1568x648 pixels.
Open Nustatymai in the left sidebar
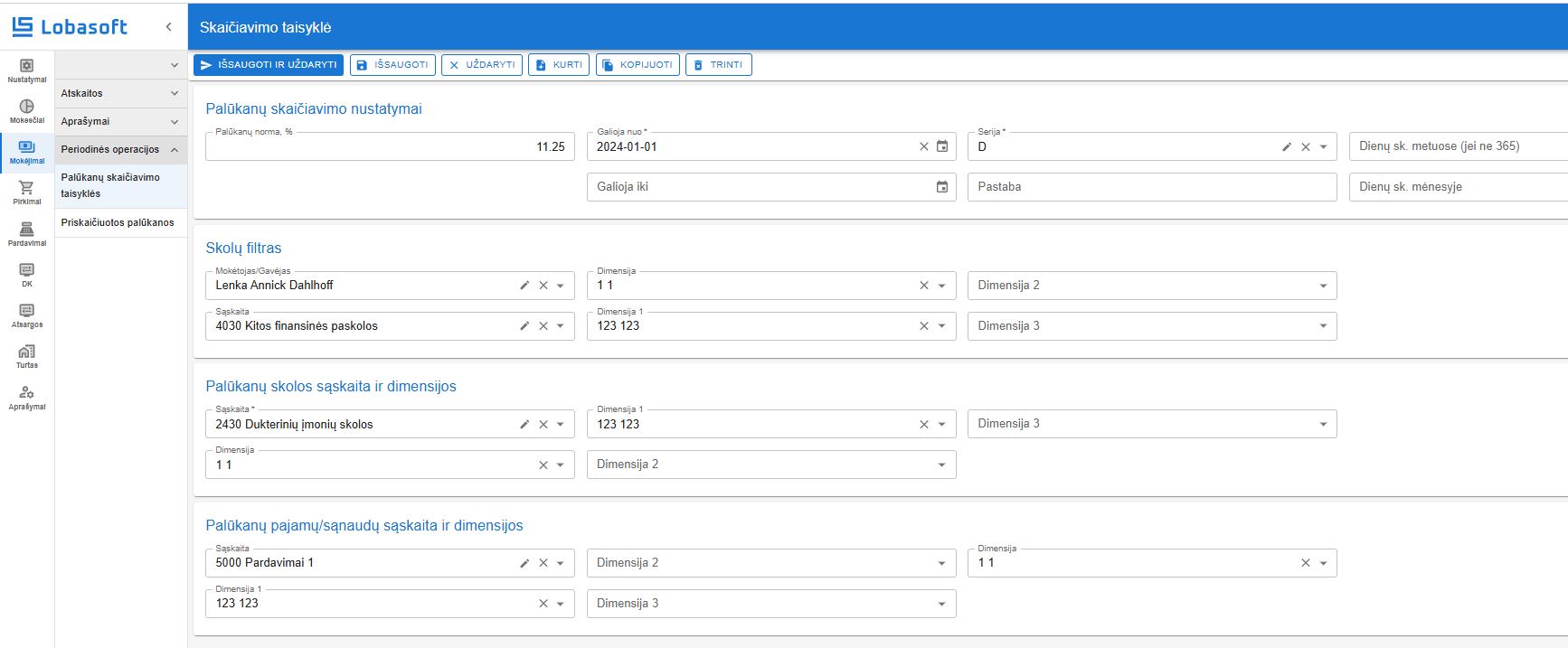click(x=26, y=70)
